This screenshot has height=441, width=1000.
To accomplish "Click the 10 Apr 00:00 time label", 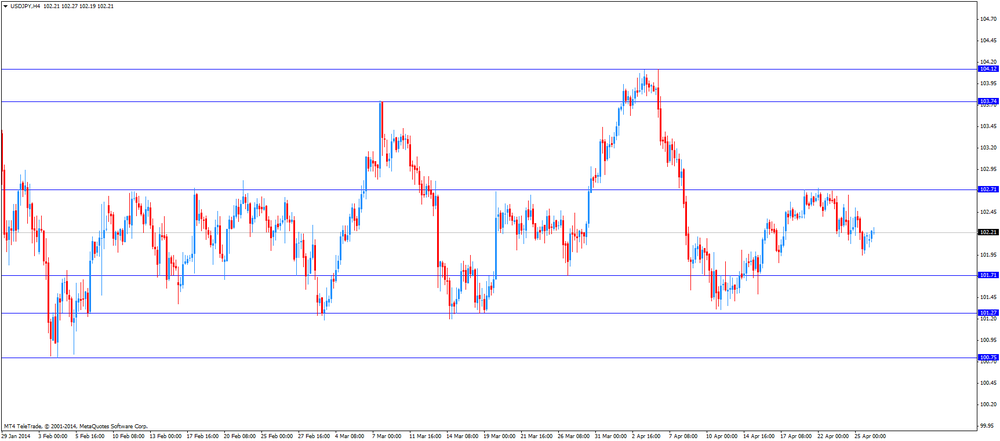I will [x=722, y=437].
